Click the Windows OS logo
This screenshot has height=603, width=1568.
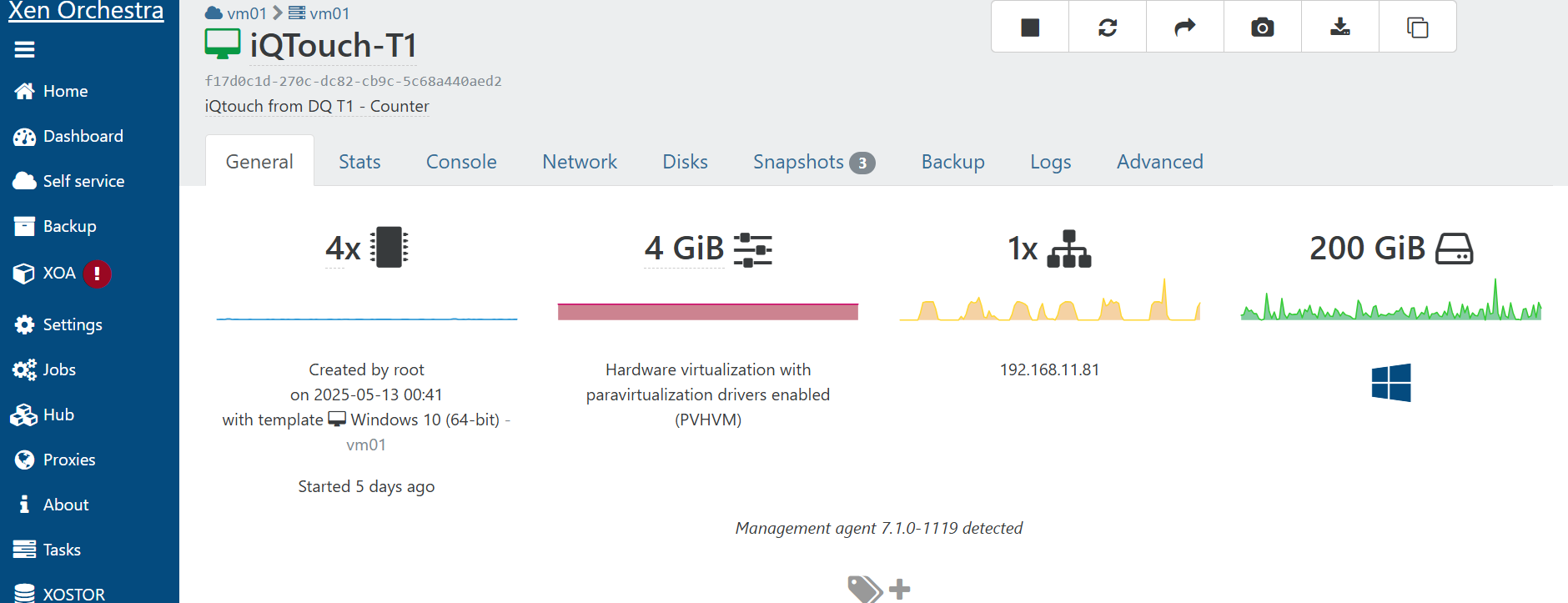[x=1391, y=382]
